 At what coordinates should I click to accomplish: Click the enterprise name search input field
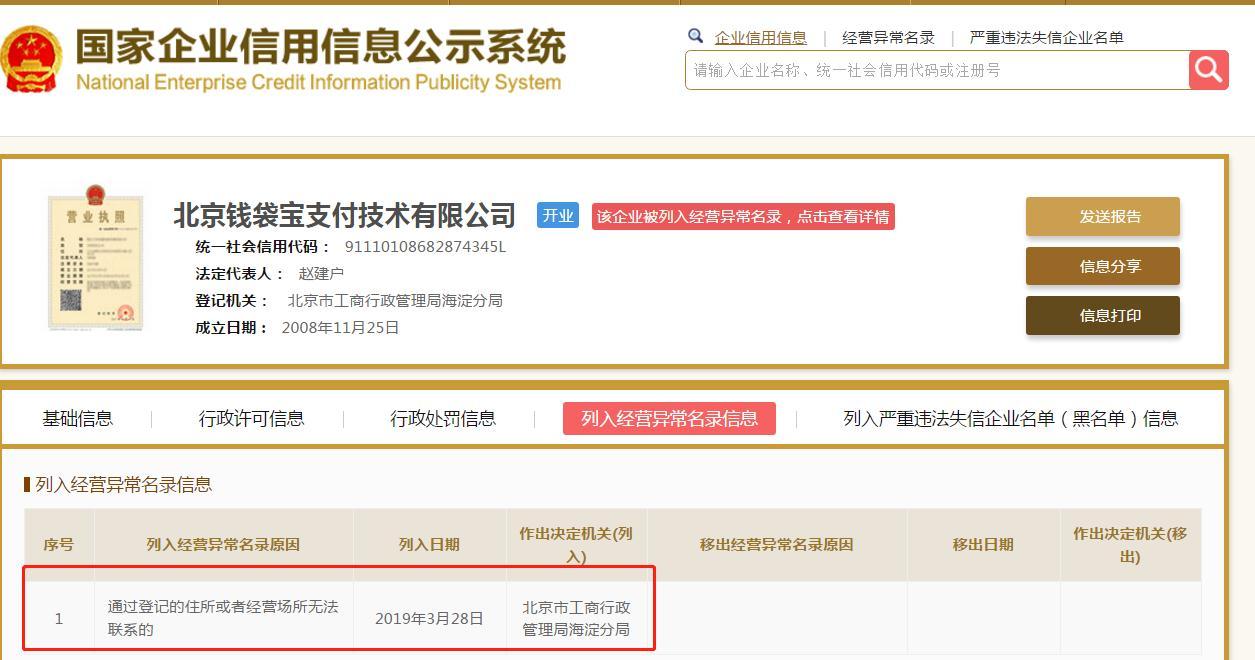[x=936, y=70]
